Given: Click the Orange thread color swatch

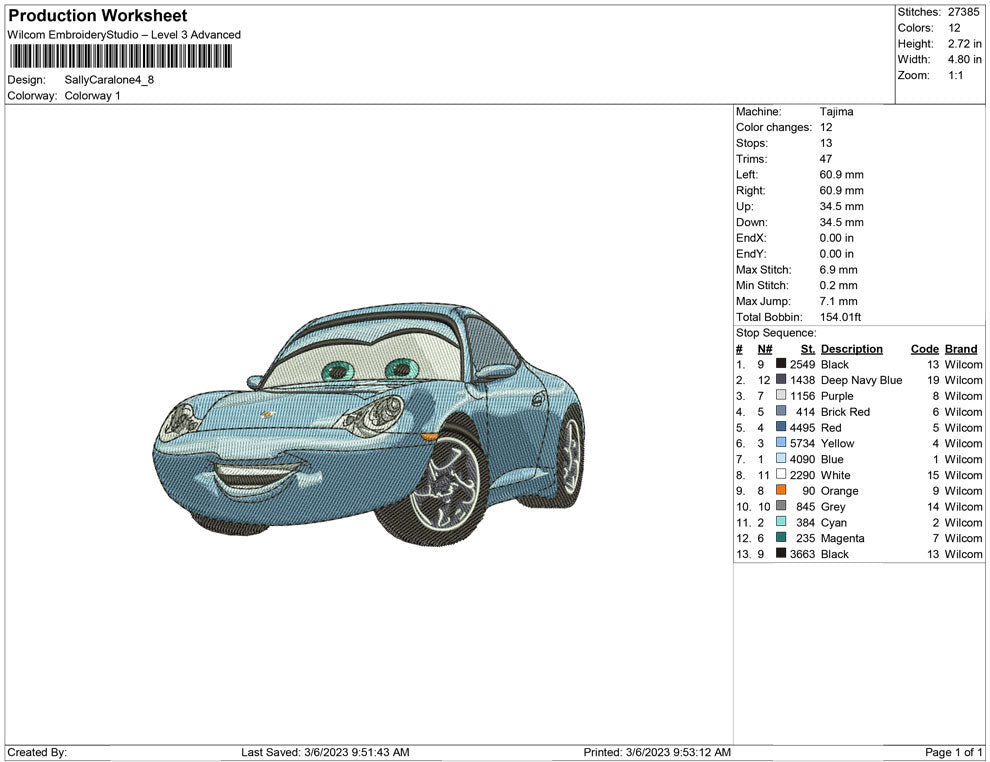Looking at the screenshot, I should point(781,491).
